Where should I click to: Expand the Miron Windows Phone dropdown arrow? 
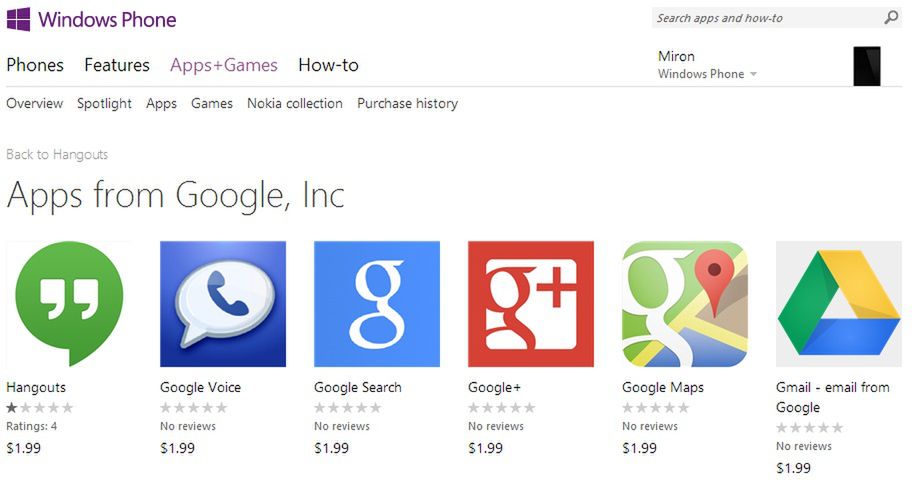click(x=753, y=74)
